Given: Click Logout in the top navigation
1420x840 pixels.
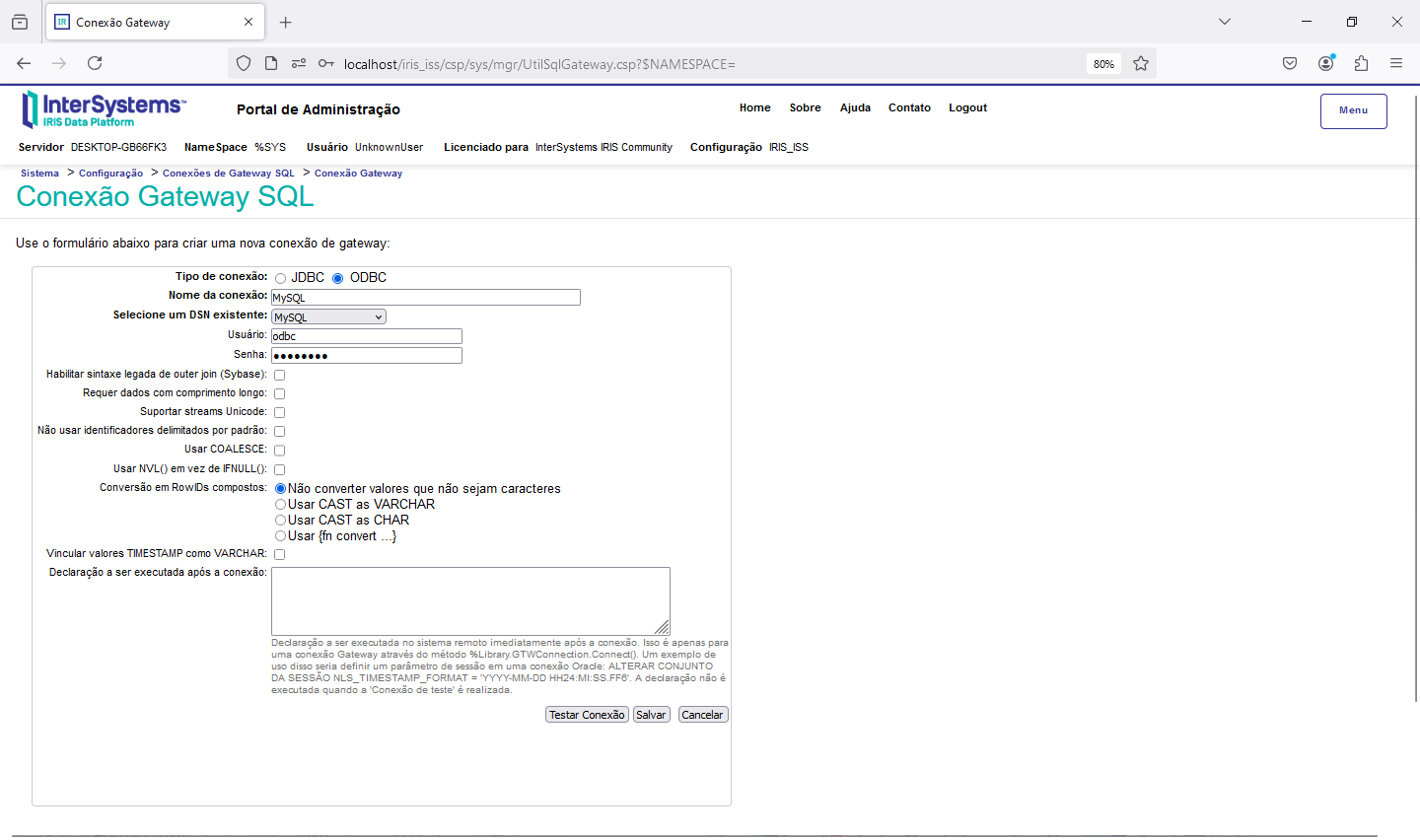Looking at the screenshot, I should 967,108.
